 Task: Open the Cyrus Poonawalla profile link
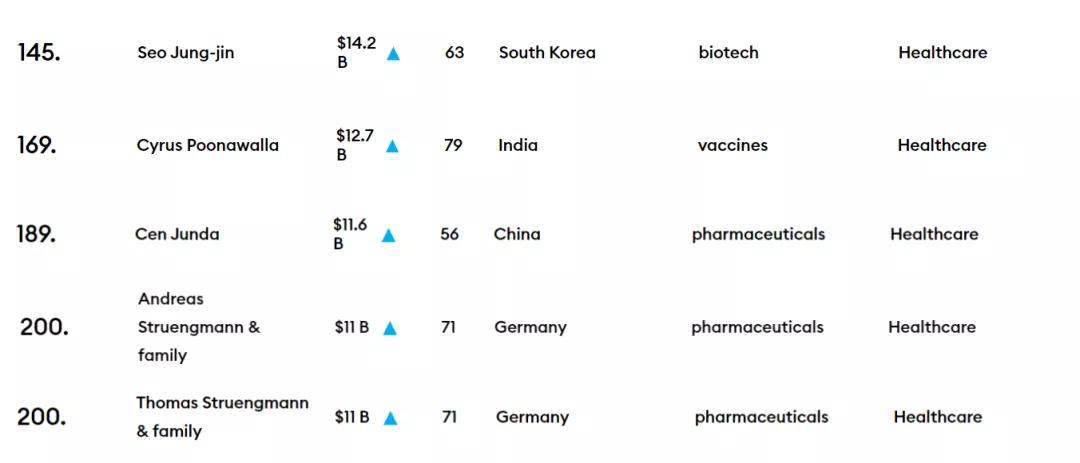pos(207,145)
